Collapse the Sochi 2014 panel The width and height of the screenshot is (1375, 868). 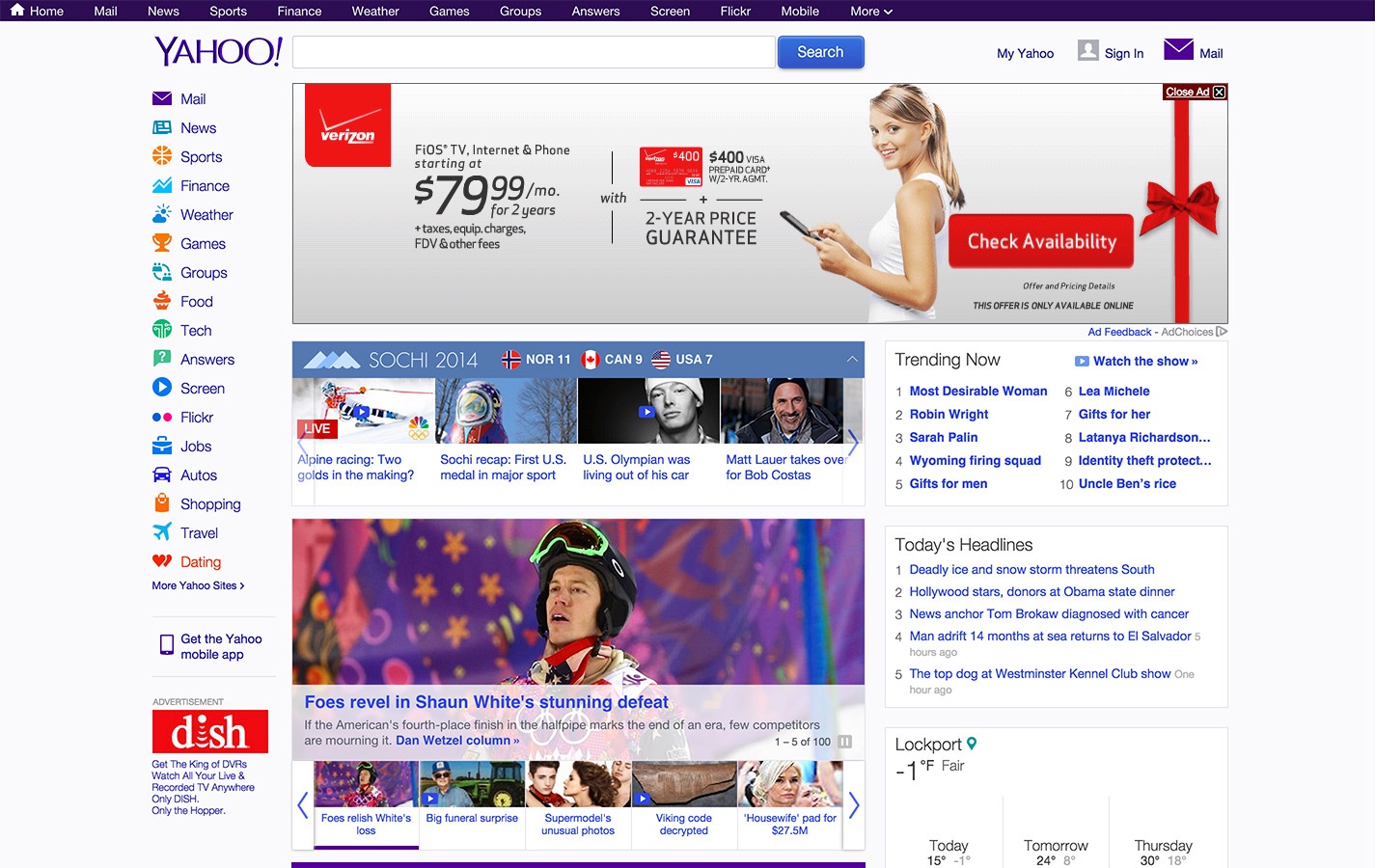(852, 359)
